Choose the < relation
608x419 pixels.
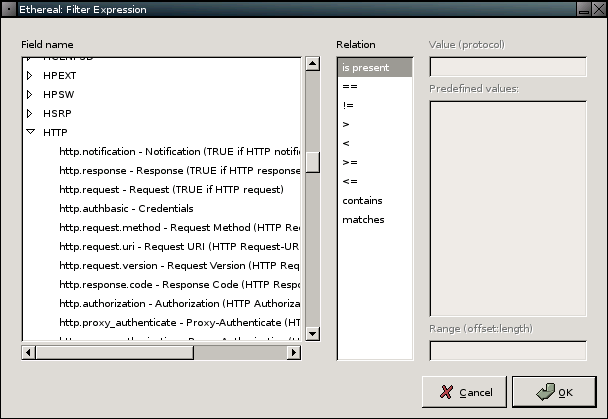(375, 143)
